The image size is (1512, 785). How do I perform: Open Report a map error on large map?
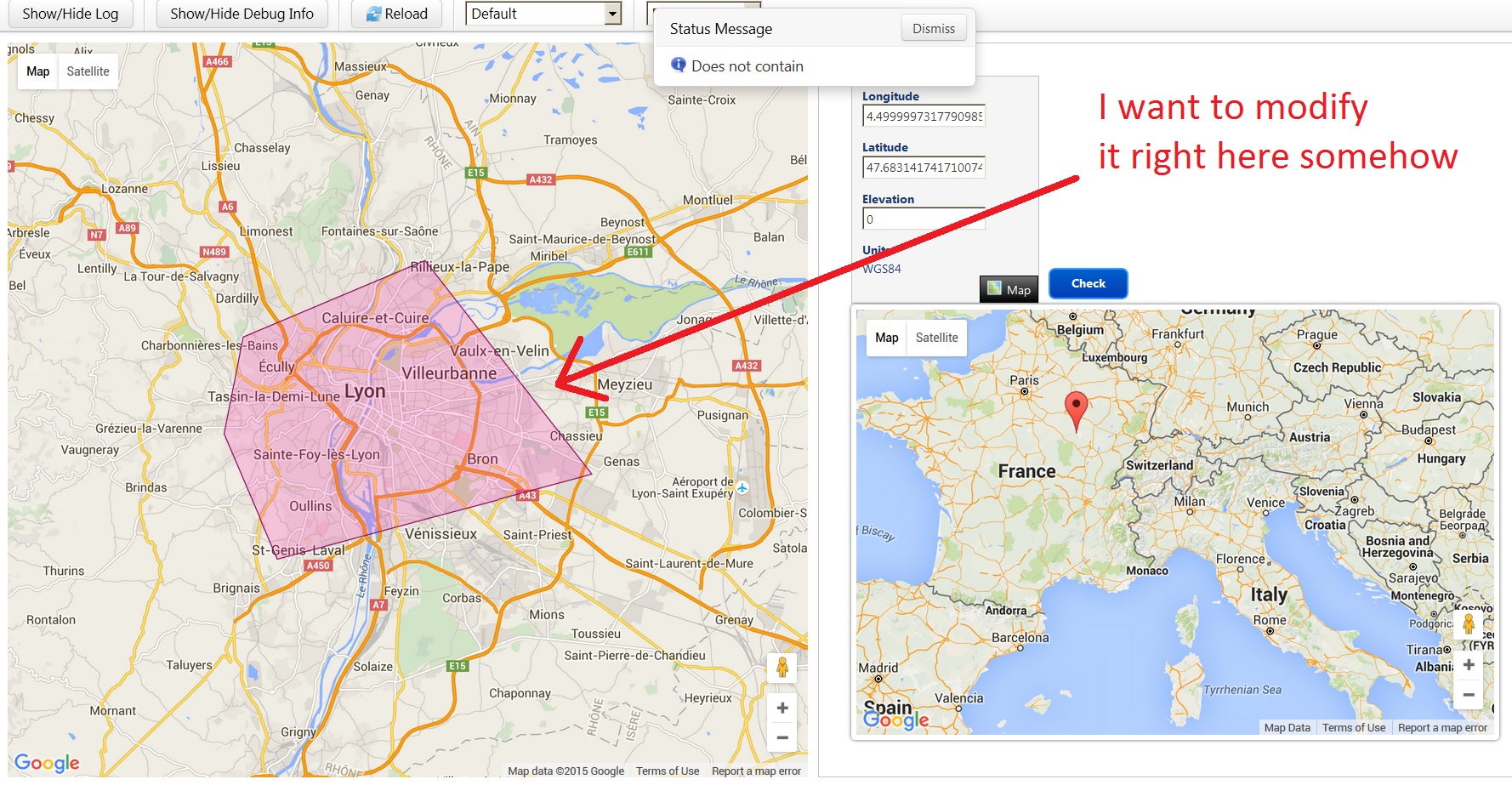tap(756, 771)
